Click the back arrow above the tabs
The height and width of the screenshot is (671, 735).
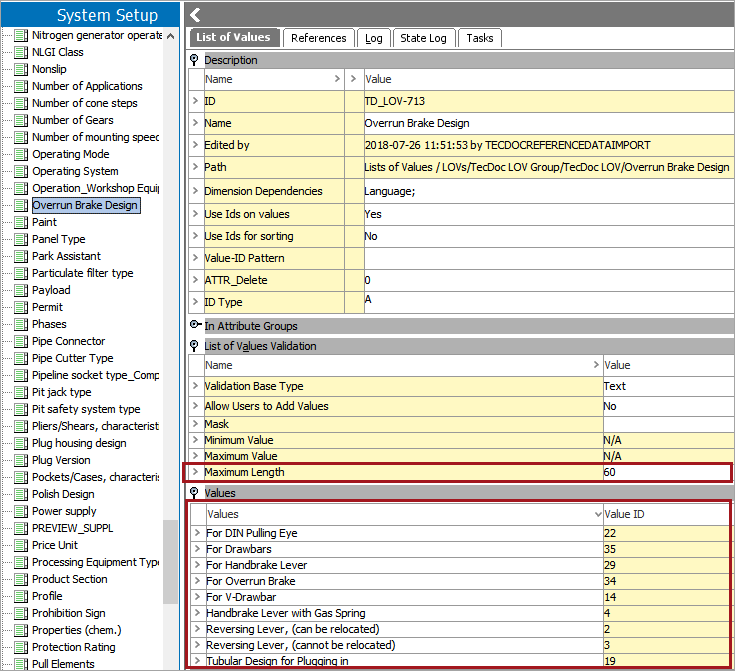196,14
